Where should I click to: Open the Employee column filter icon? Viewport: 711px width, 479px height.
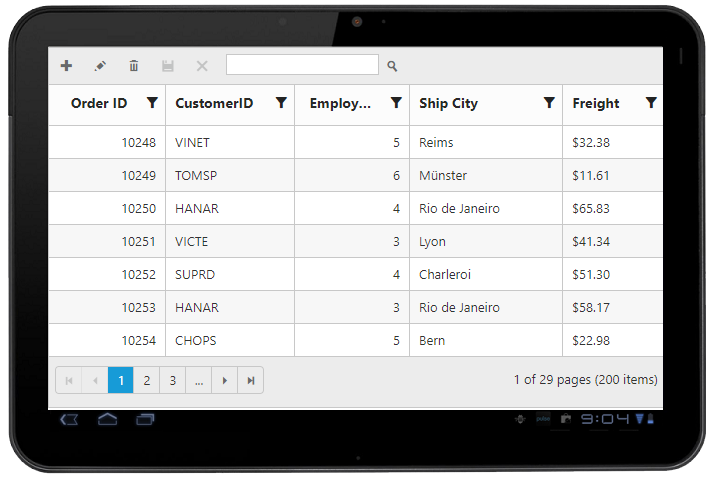coord(396,103)
